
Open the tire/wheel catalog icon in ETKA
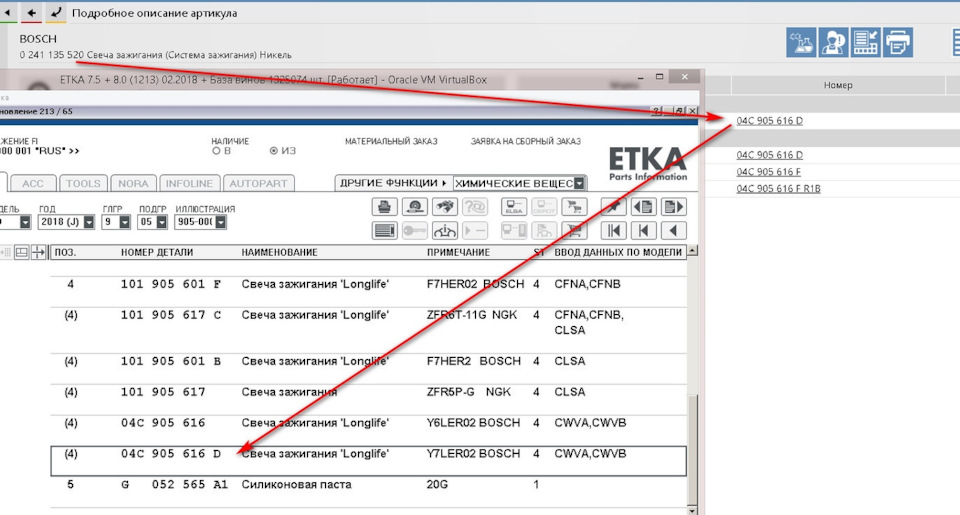[414, 207]
